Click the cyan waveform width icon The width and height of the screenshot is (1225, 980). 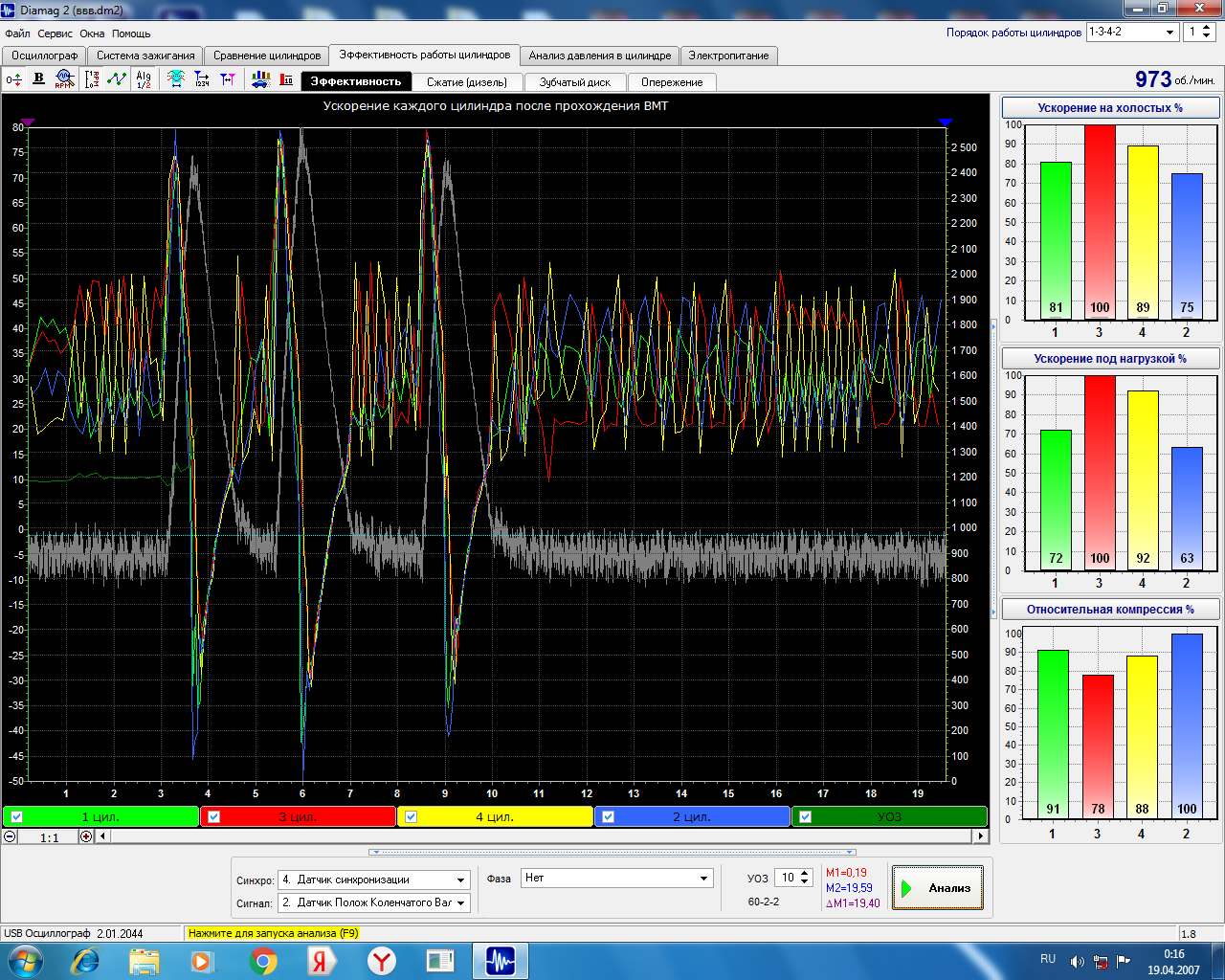tap(176, 79)
